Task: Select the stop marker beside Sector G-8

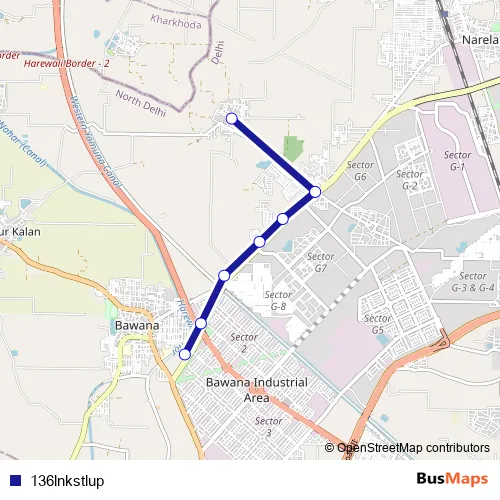Action: click(x=224, y=276)
